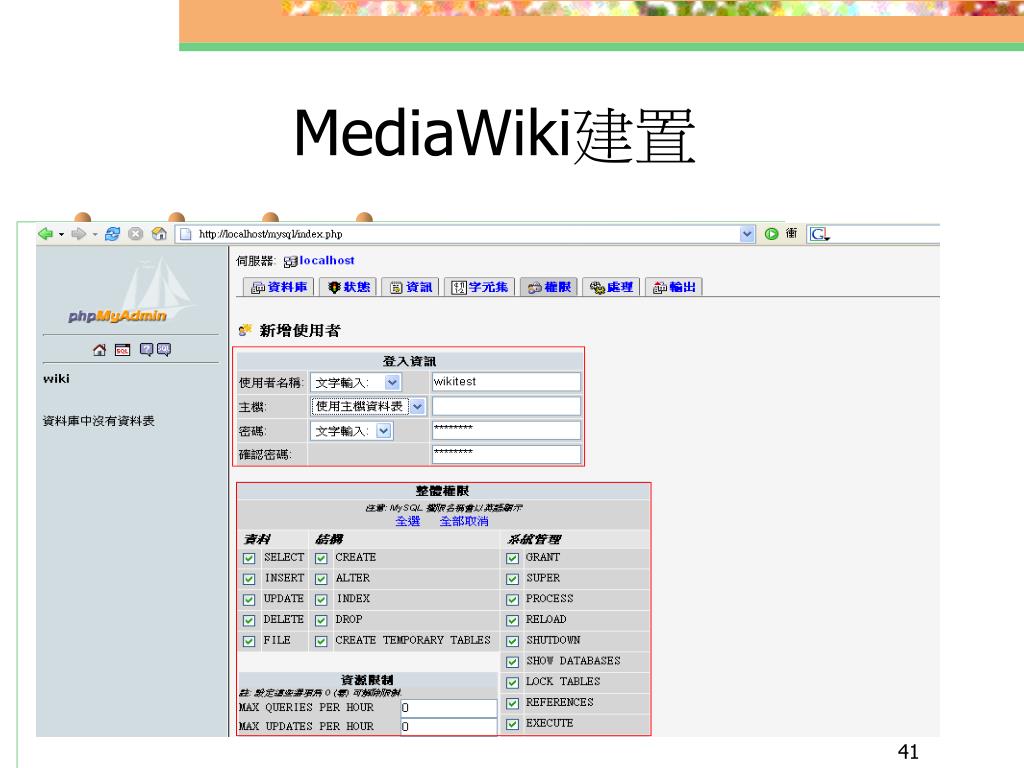Open phpMyAdmin documentation help icon
The height and width of the screenshot is (768, 1024).
pos(146,350)
